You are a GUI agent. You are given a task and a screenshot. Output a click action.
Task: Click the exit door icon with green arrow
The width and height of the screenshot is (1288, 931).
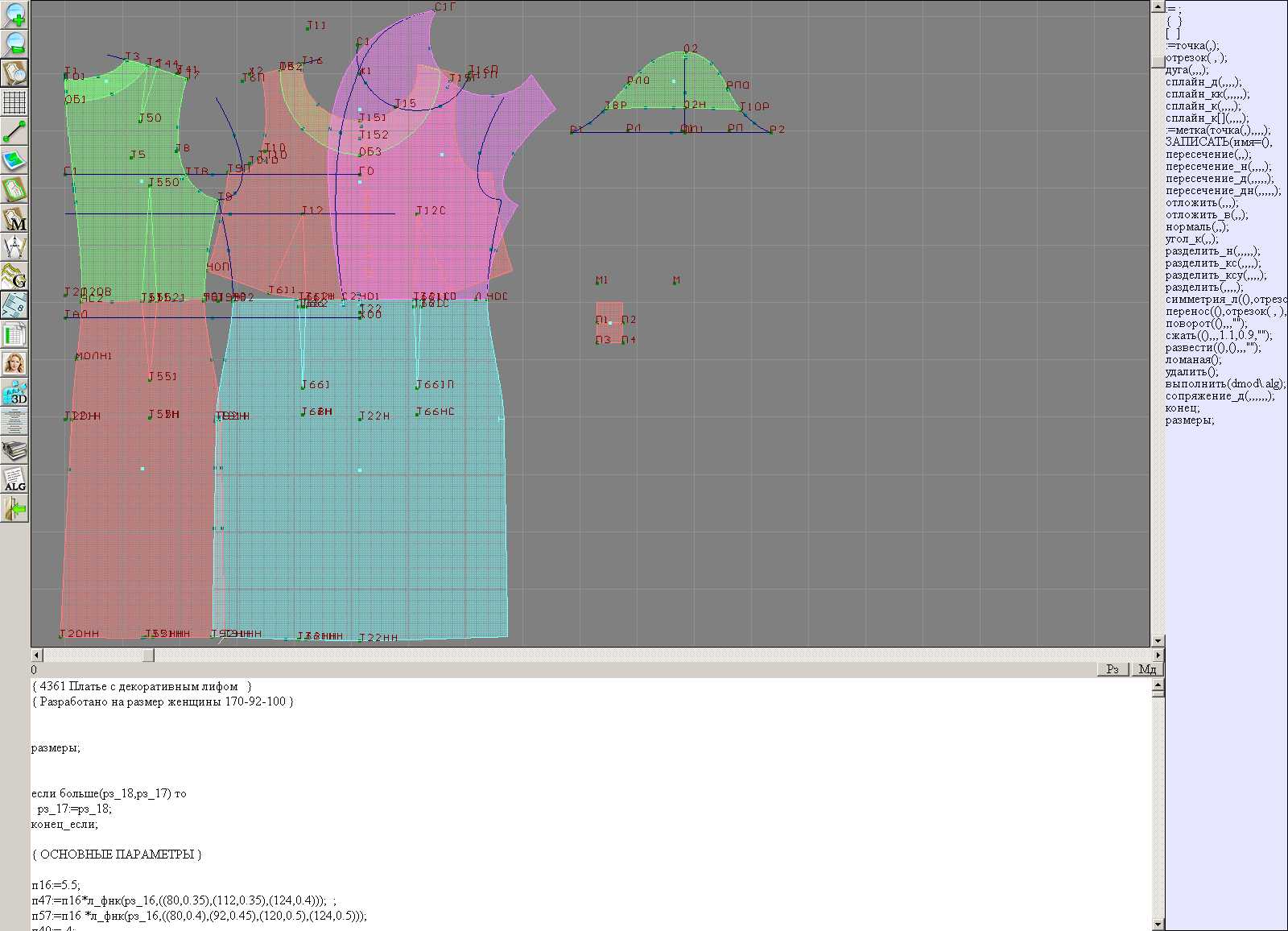(x=14, y=508)
